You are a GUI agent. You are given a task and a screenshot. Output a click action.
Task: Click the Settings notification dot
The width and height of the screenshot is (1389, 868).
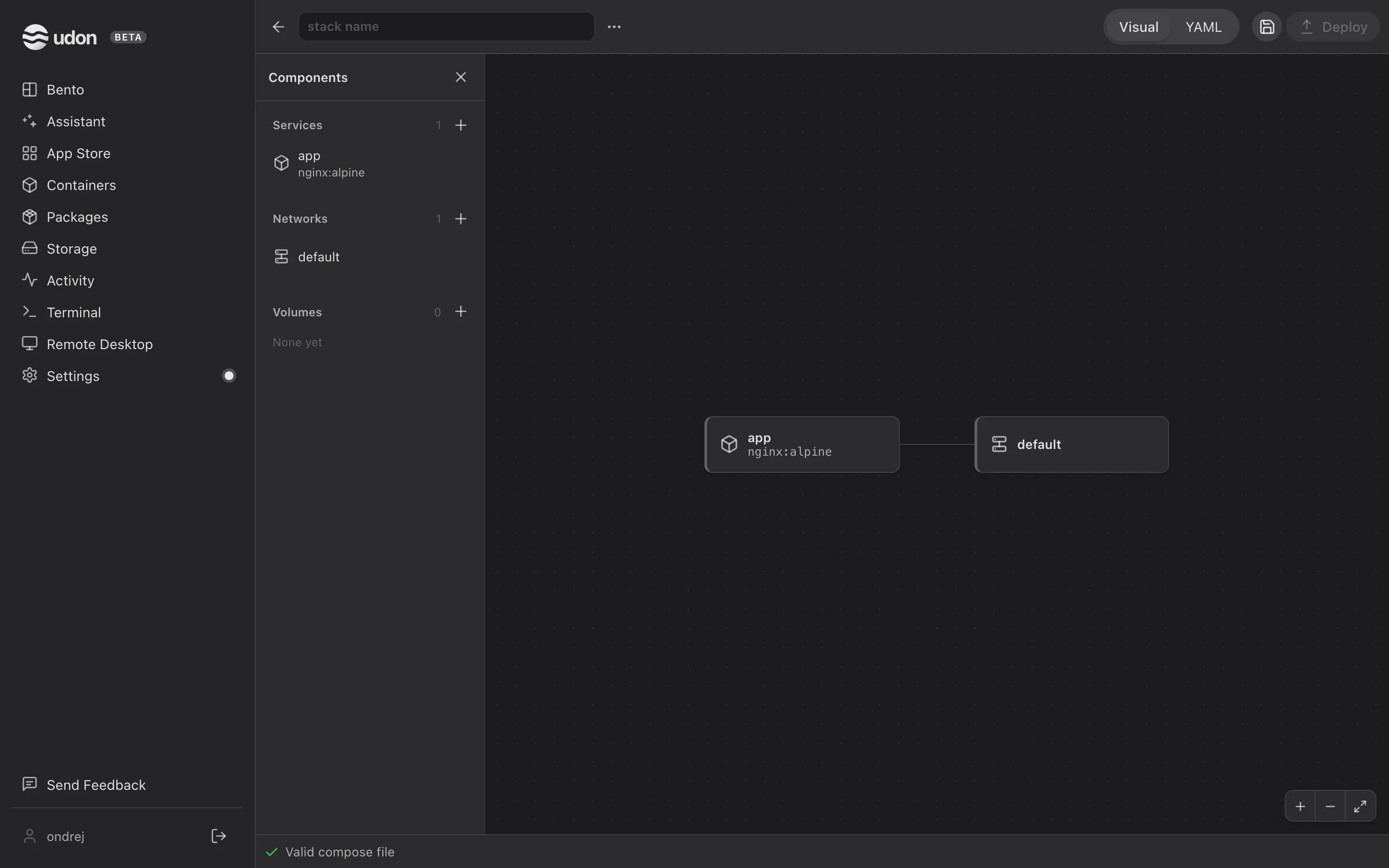pos(229,376)
